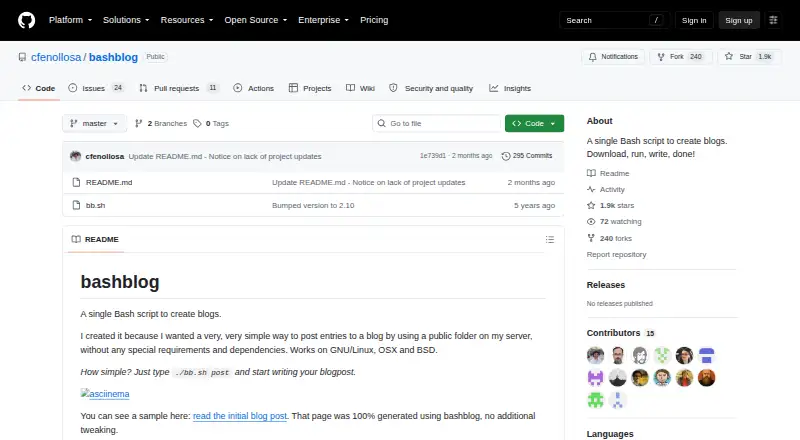
Task: Open the README.md file
Action: point(109,182)
